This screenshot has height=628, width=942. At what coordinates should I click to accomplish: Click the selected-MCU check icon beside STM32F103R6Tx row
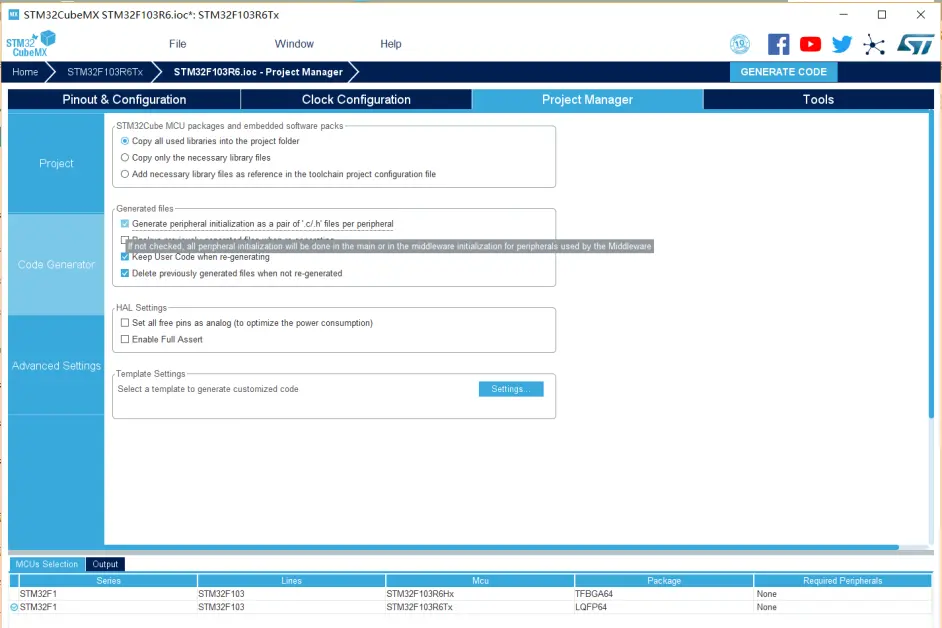pyautogui.click(x=14, y=607)
